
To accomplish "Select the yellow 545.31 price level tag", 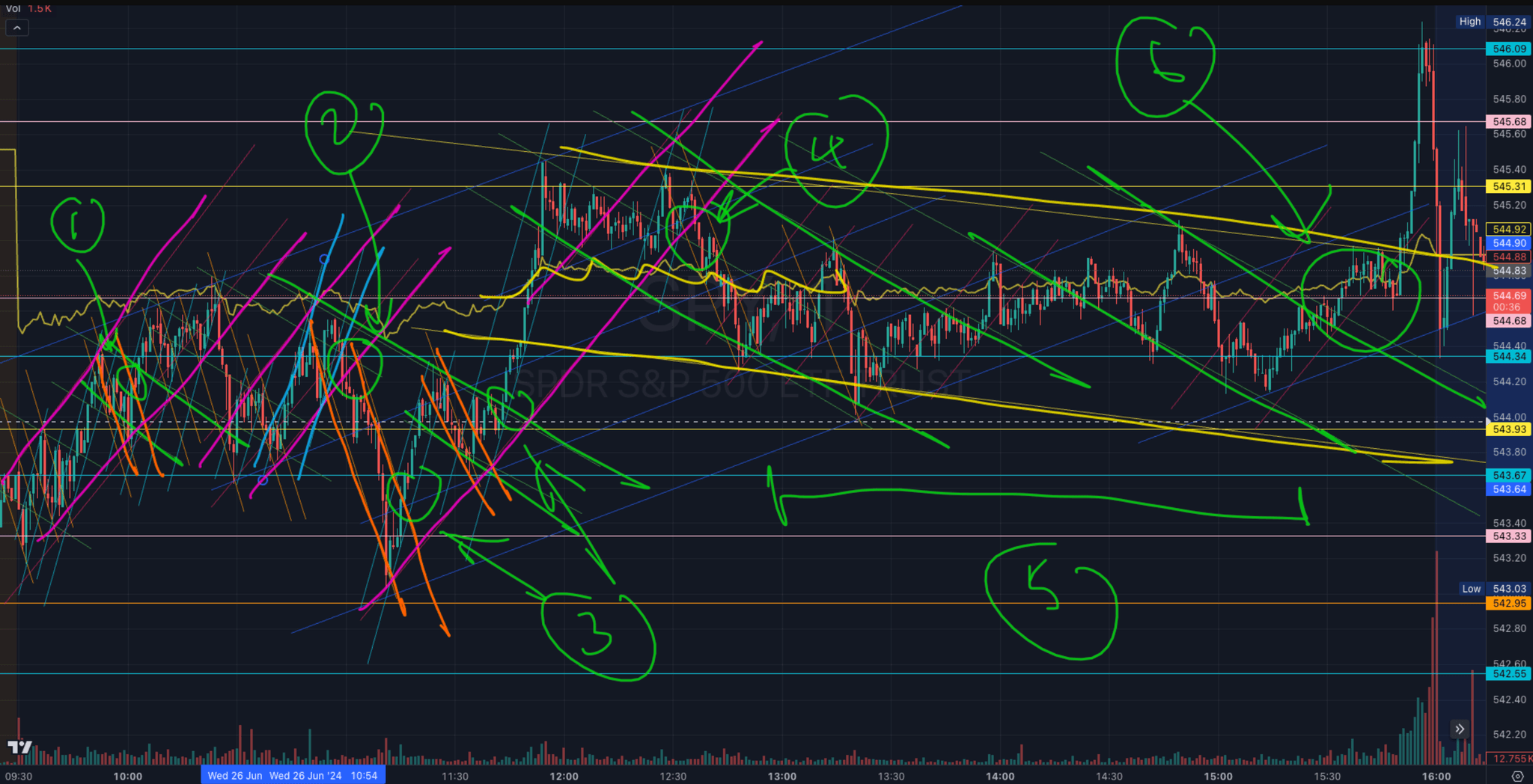I will click(x=1508, y=186).
